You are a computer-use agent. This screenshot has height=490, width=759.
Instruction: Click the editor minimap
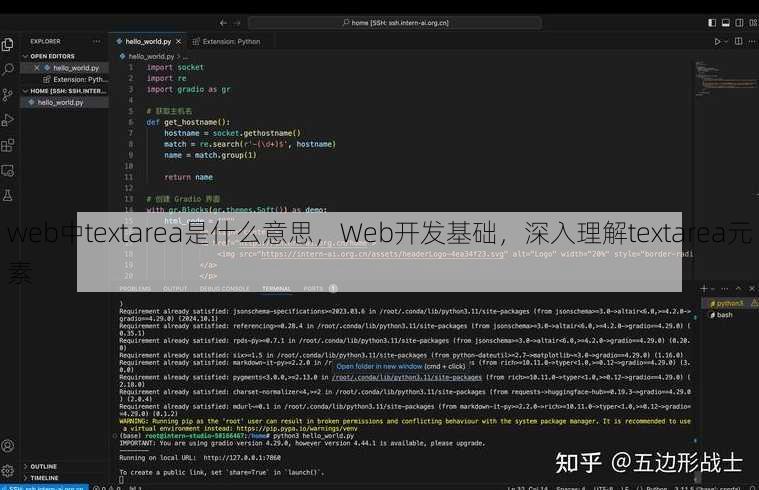(726, 80)
